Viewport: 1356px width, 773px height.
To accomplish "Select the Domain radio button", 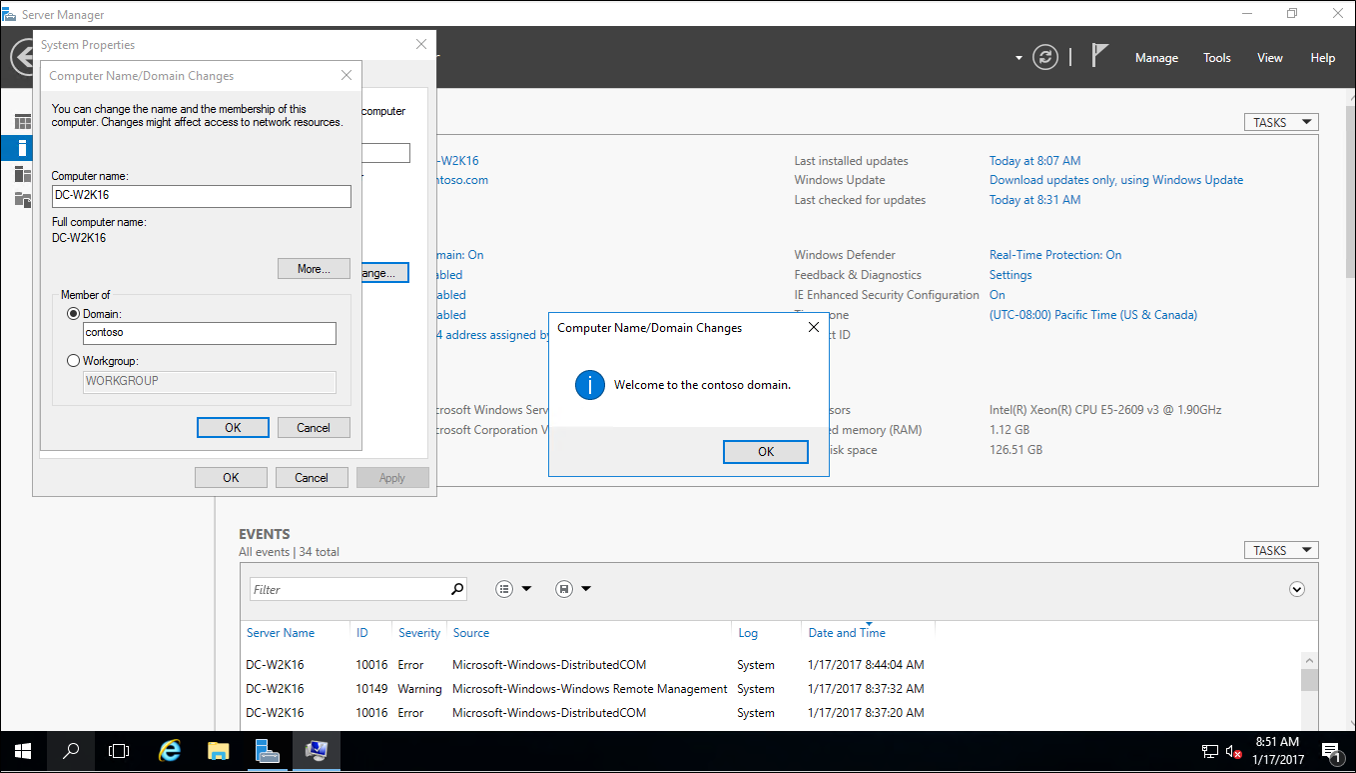I will coord(73,314).
